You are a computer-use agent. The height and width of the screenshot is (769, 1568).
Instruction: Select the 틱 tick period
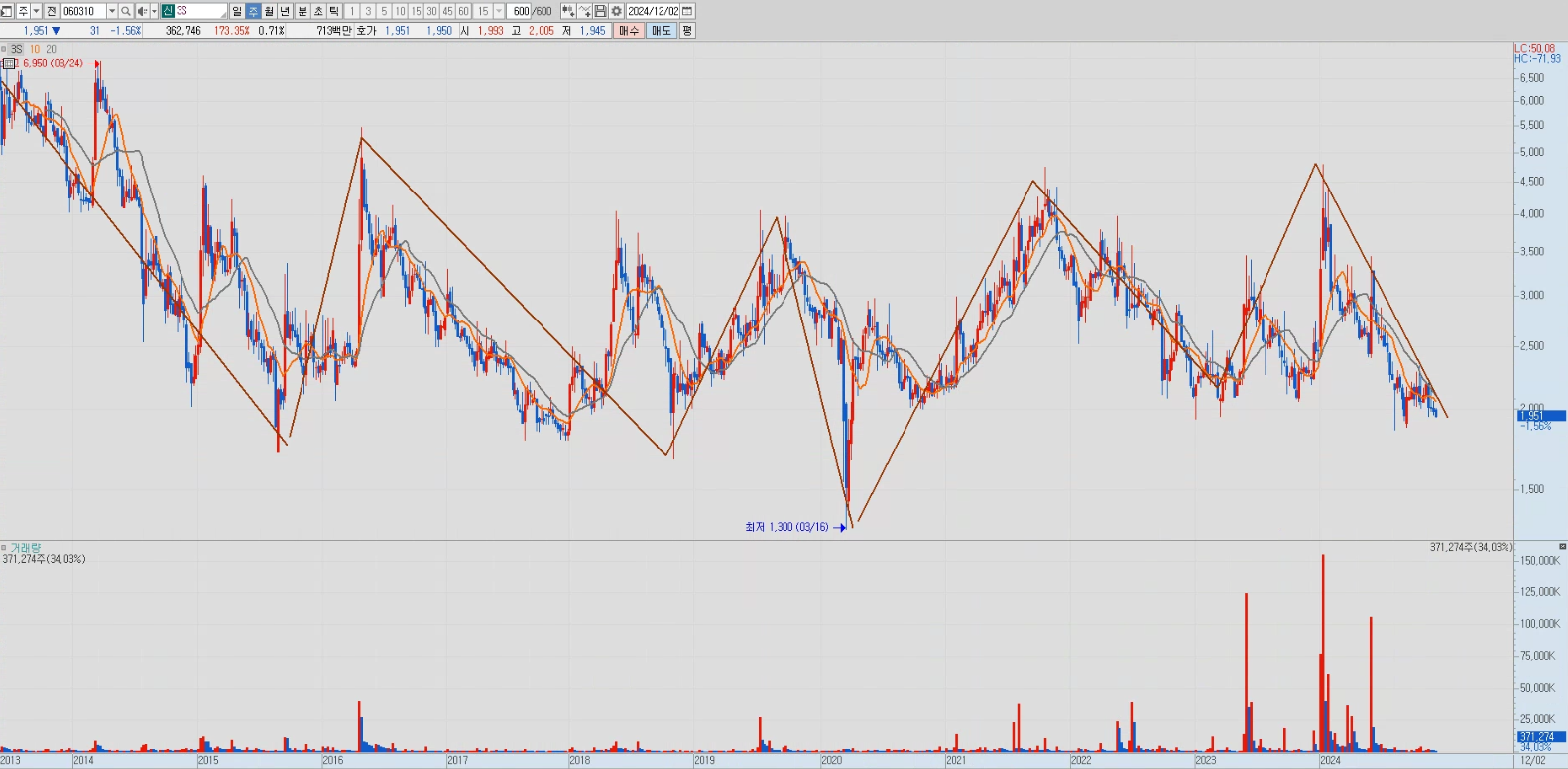pos(334,11)
